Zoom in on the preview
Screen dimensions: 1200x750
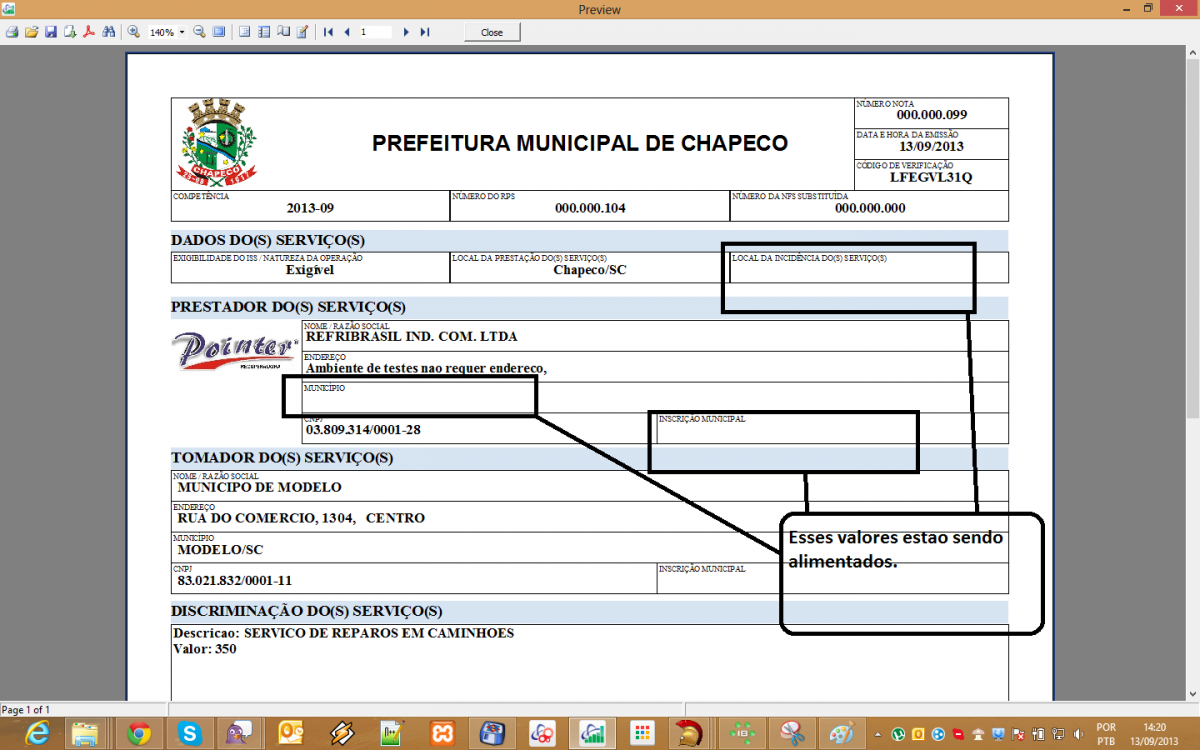tap(133, 32)
